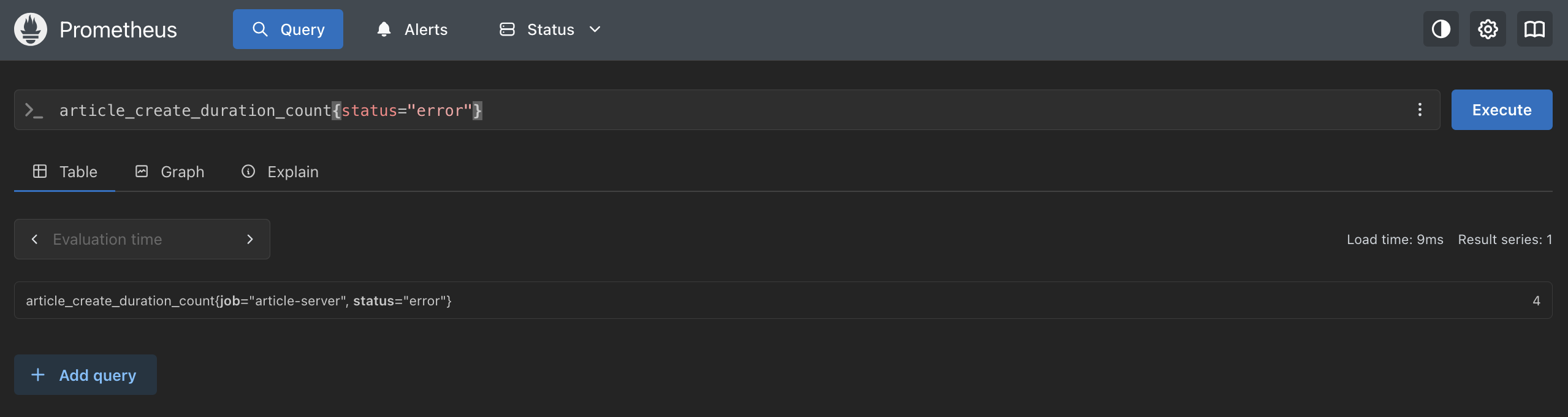Open the documentation book icon
The width and height of the screenshot is (1568, 417).
click(1534, 29)
